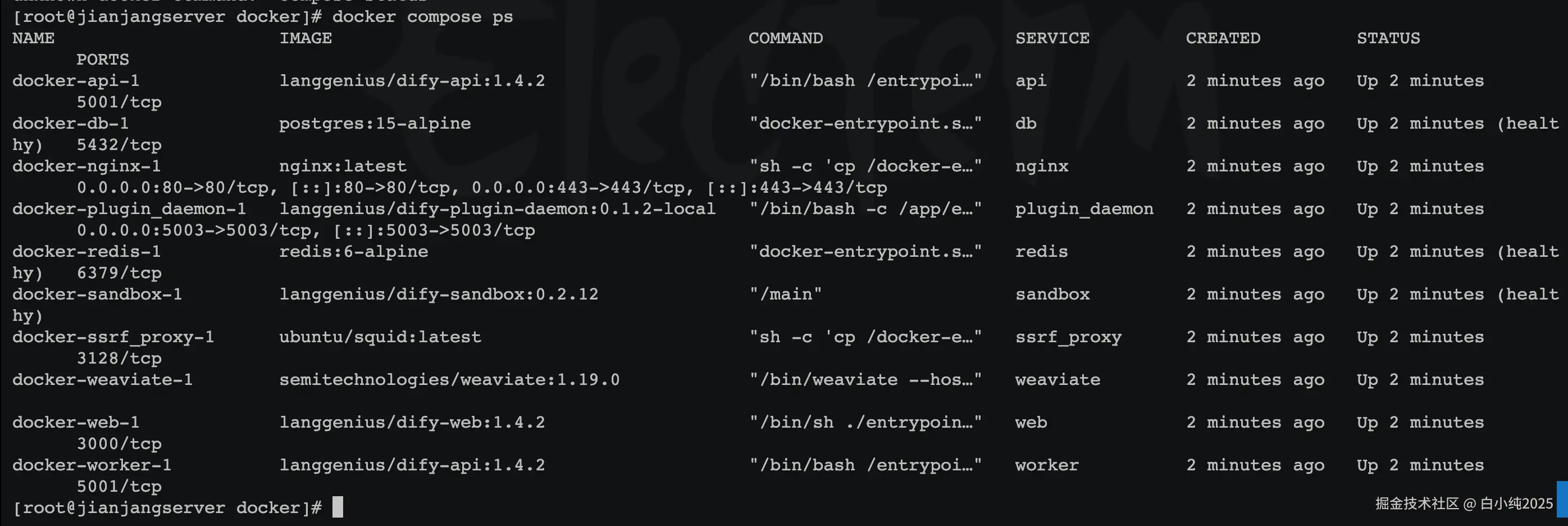The height and width of the screenshot is (526, 1568).
Task: Click the COMMAND column header
Action: pyautogui.click(x=786, y=38)
